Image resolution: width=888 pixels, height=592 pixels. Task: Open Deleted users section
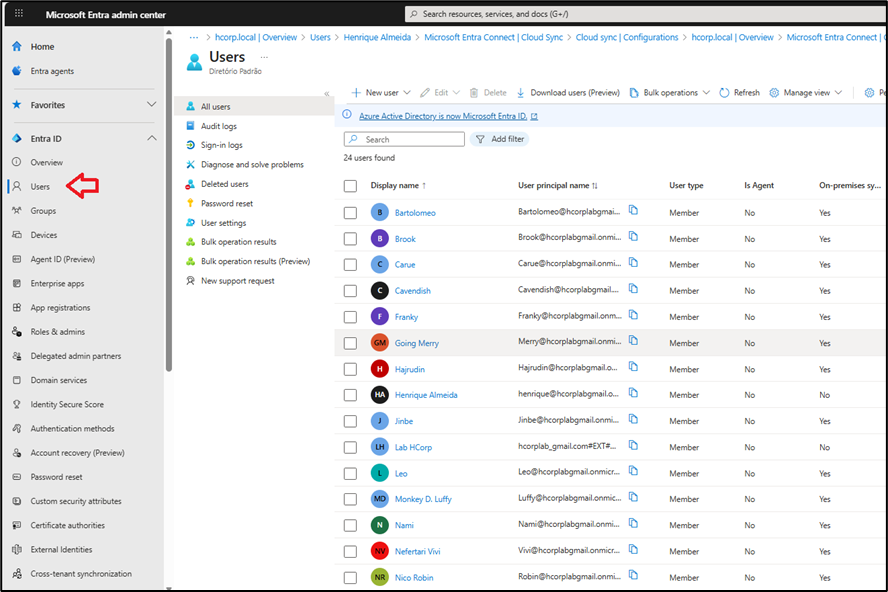[x=224, y=184]
